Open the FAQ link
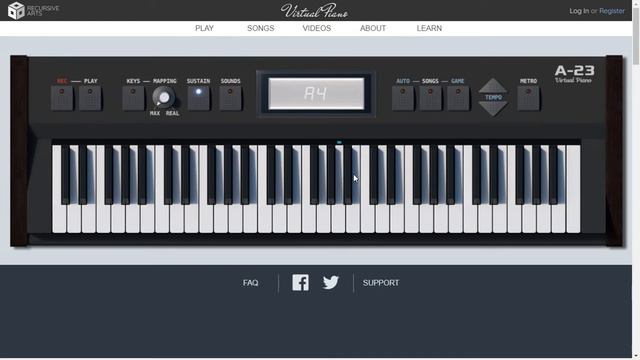The image size is (640, 360). (251, 283)
